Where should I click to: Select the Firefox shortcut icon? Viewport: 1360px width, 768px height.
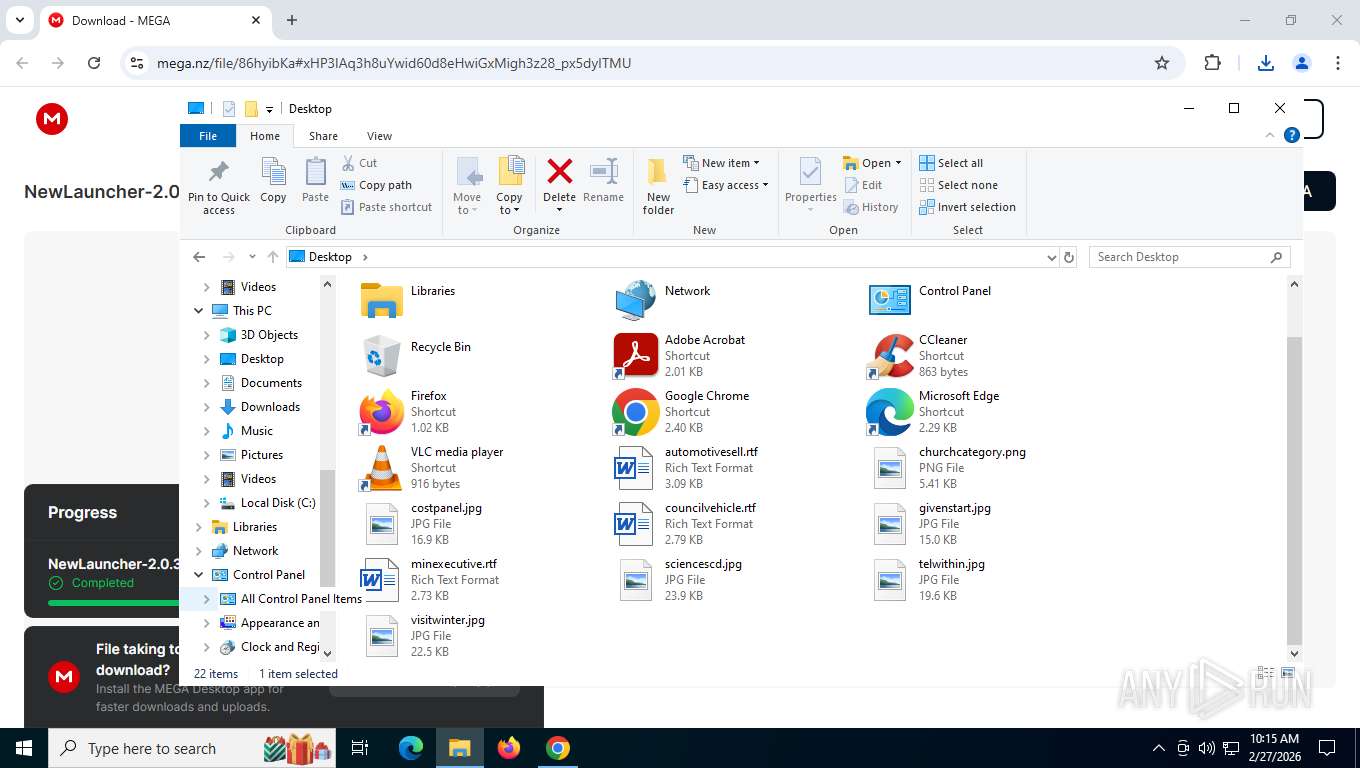click(x=381, y=413)
